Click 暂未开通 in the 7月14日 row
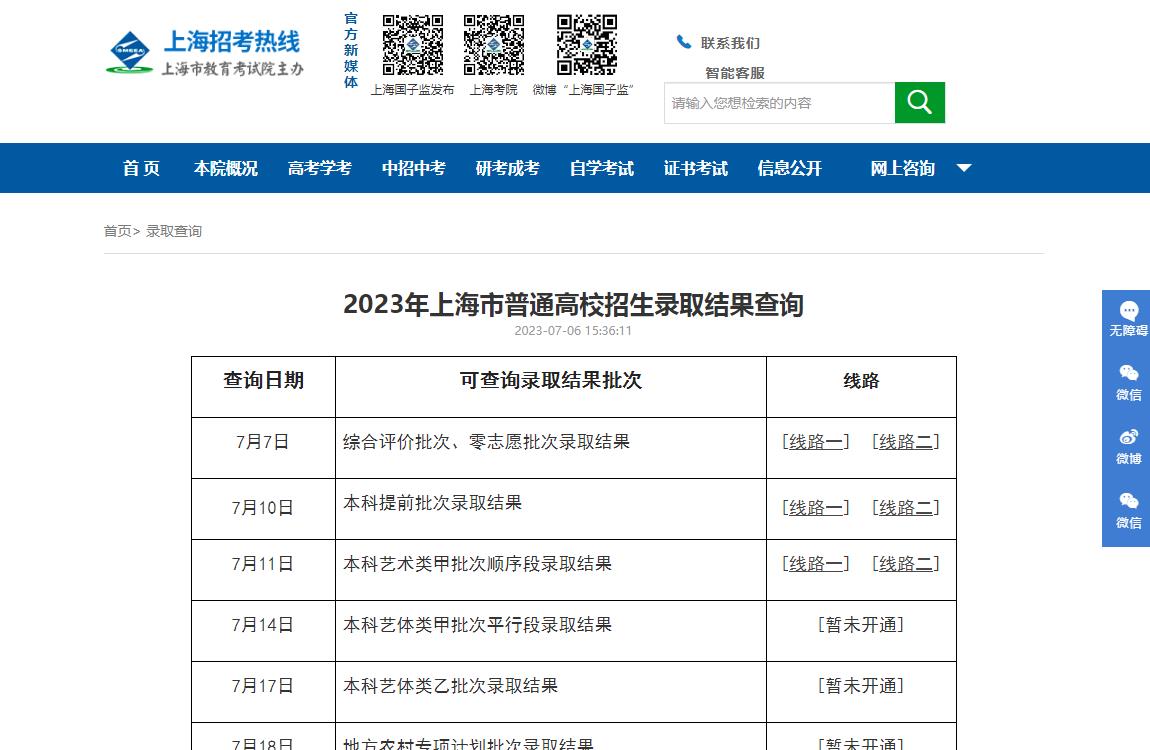 (x=861, y=625)
